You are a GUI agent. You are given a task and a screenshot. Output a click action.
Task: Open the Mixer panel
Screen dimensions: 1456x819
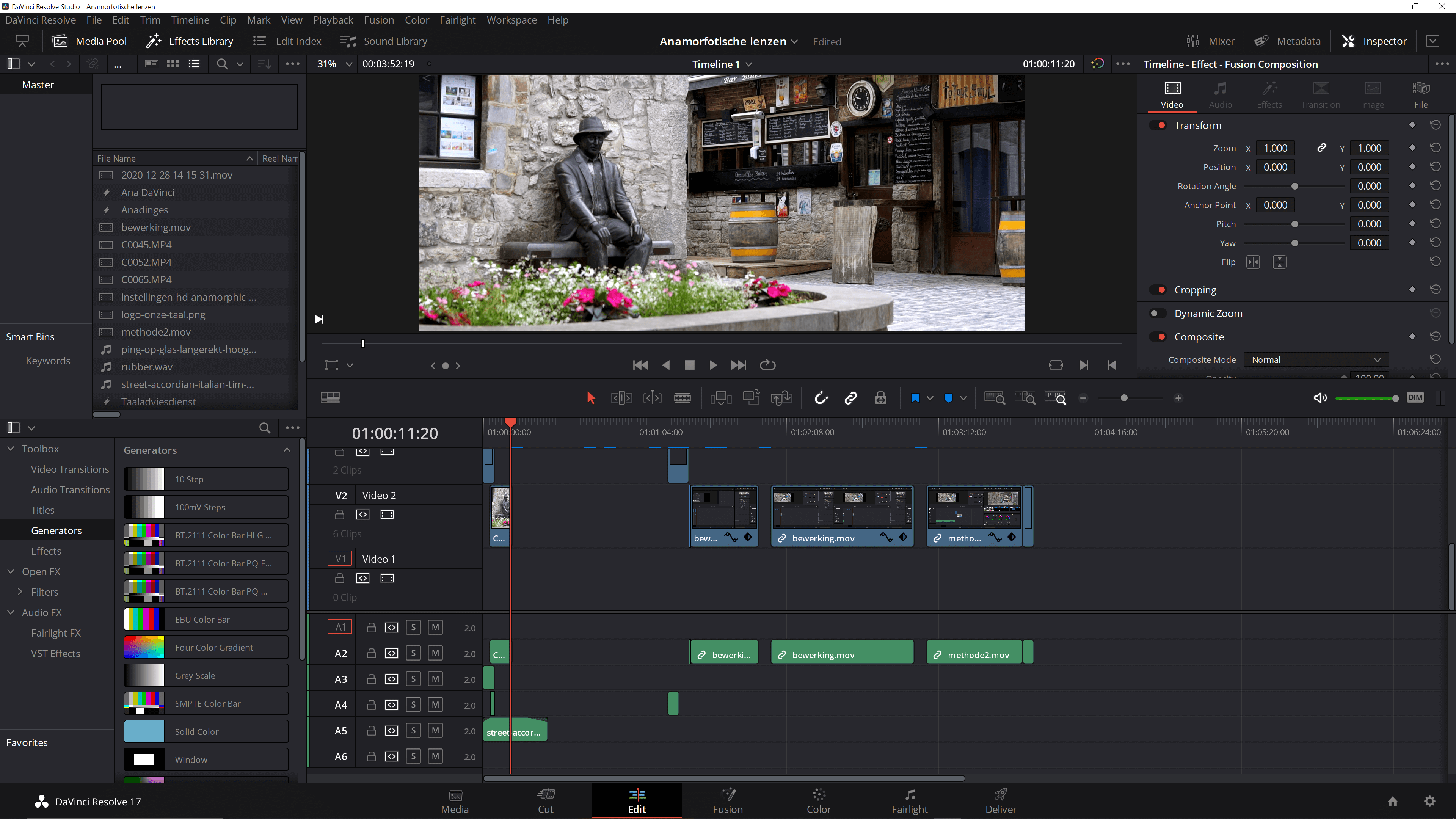tap(1210, 41)
